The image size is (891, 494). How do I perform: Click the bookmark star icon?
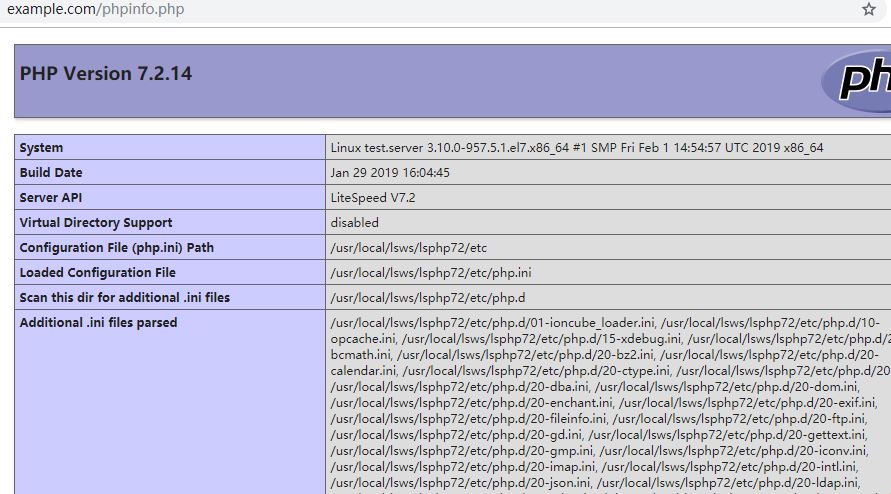pos(868,10)
